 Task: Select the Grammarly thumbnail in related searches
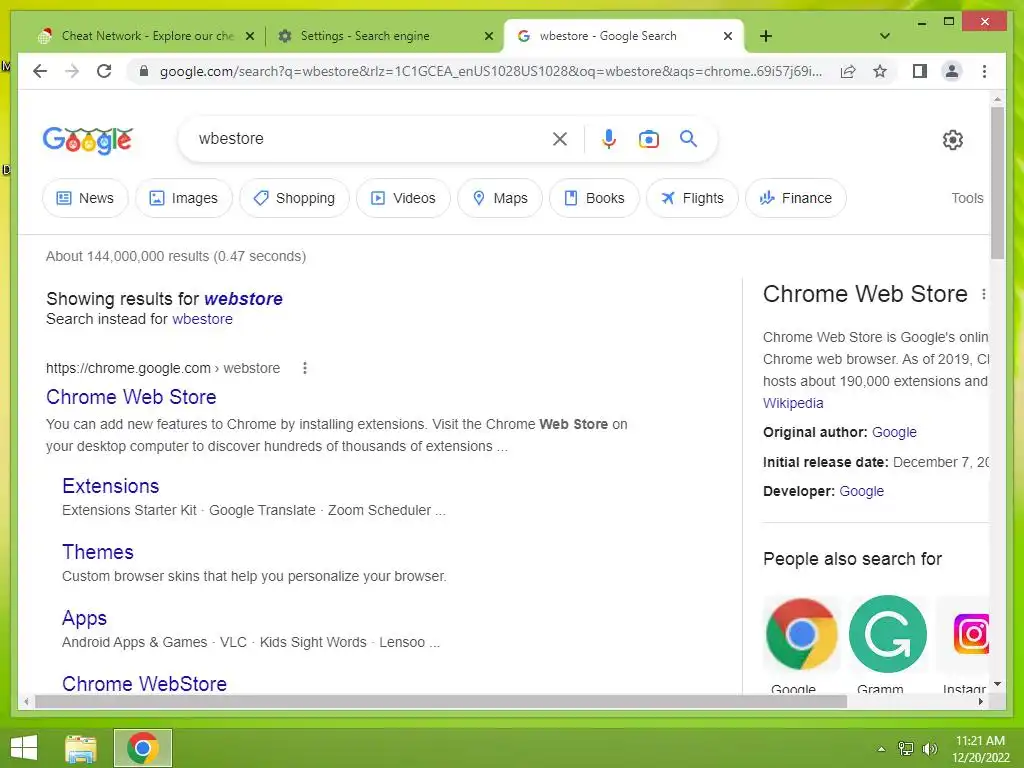(888, 634)
